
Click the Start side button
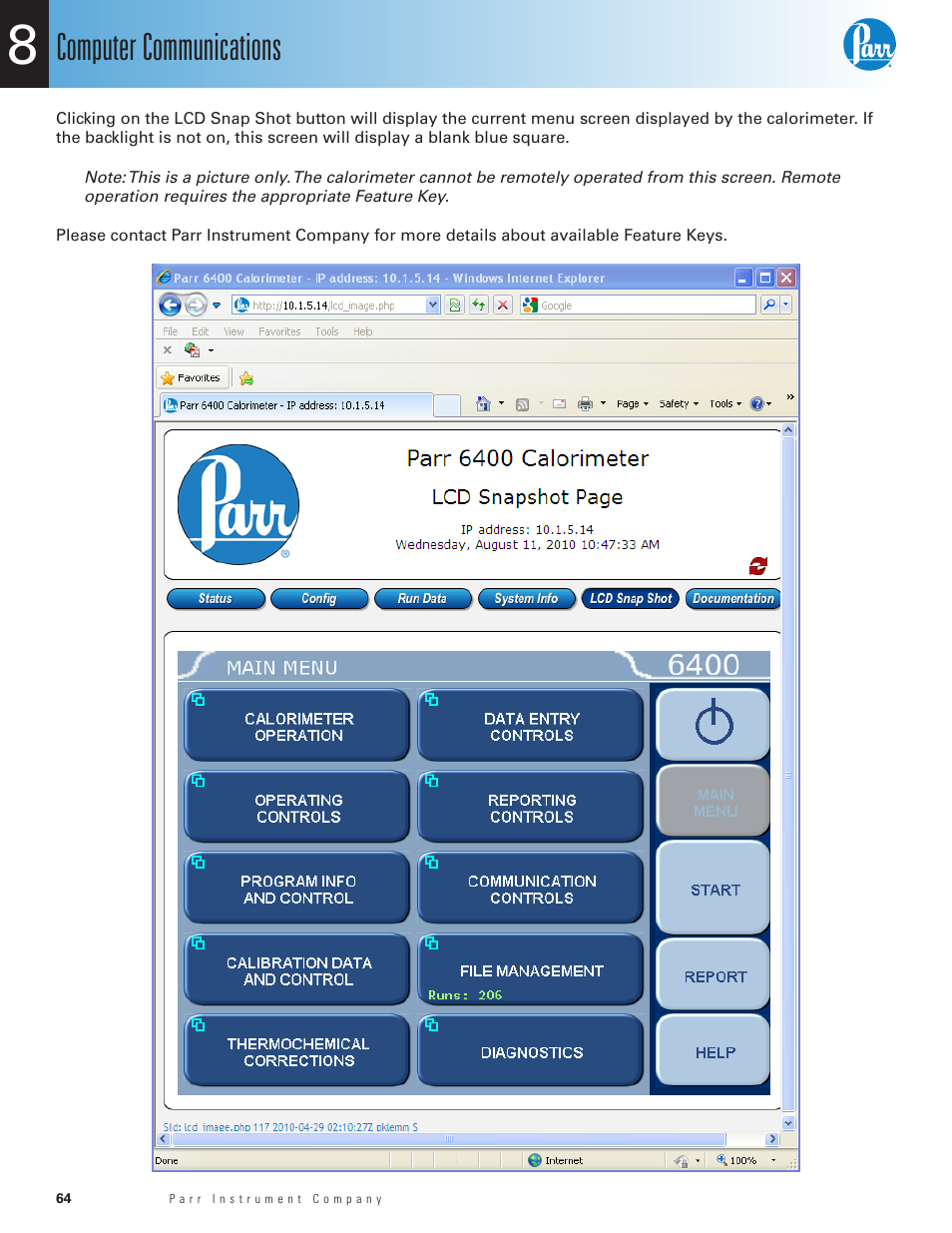pyautogui.click(x=714, y=889)
